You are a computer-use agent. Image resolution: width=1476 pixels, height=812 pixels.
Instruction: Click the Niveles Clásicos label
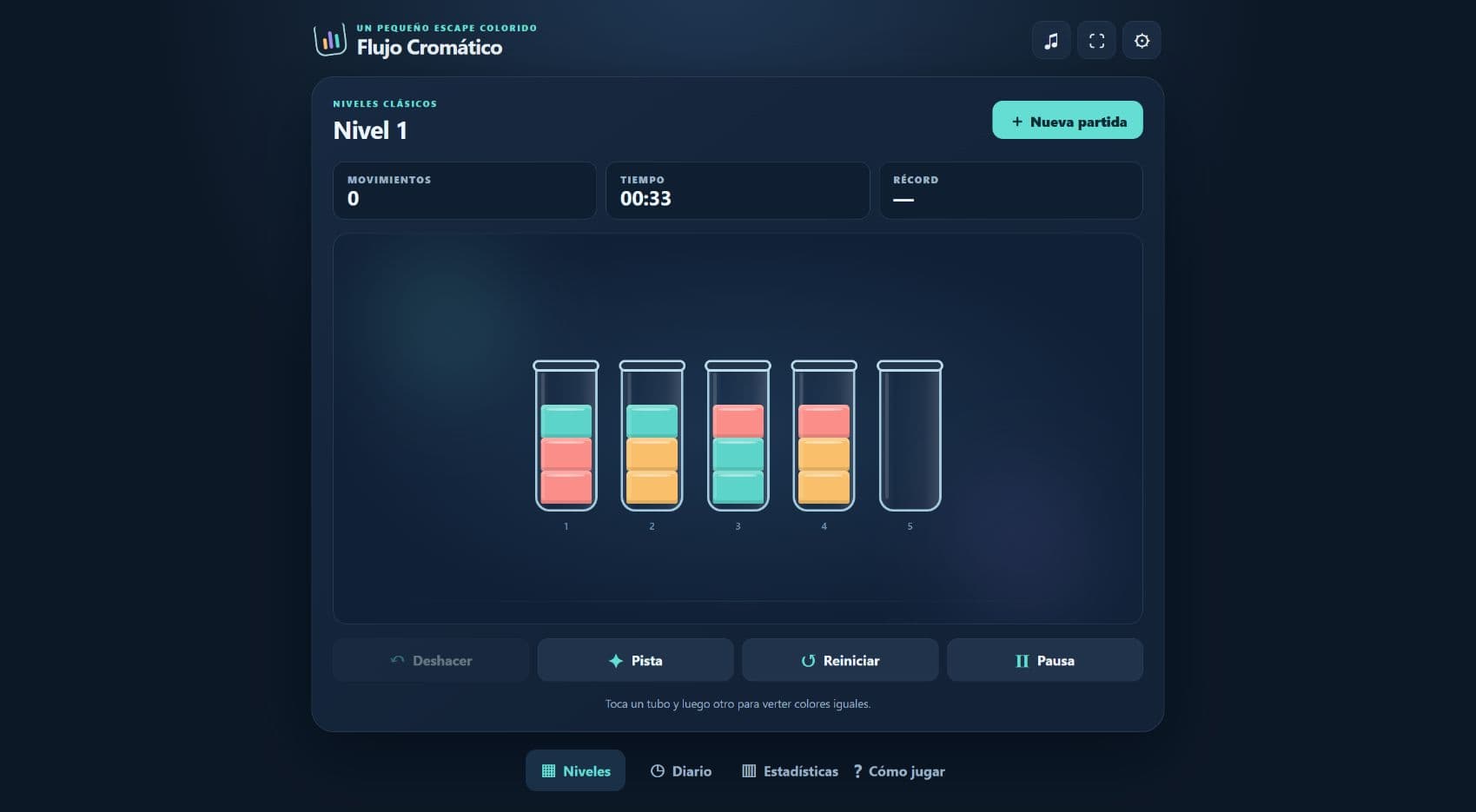tap(385, 103)
